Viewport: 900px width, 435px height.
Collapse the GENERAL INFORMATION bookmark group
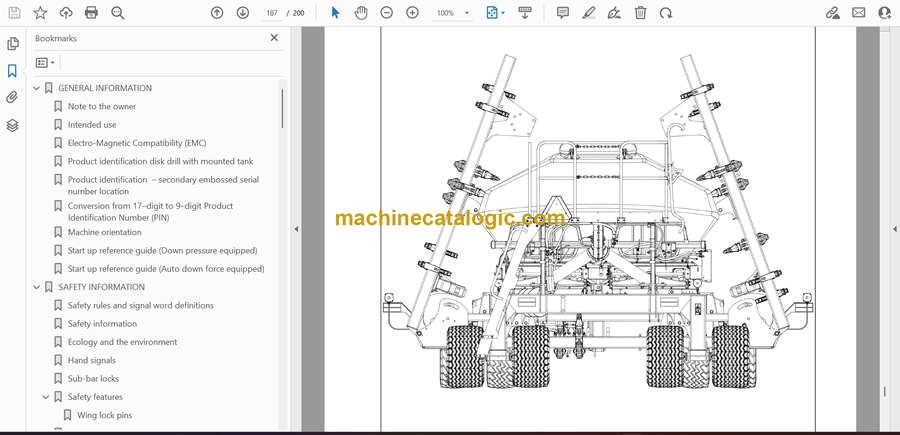click(x=37, y=88)
